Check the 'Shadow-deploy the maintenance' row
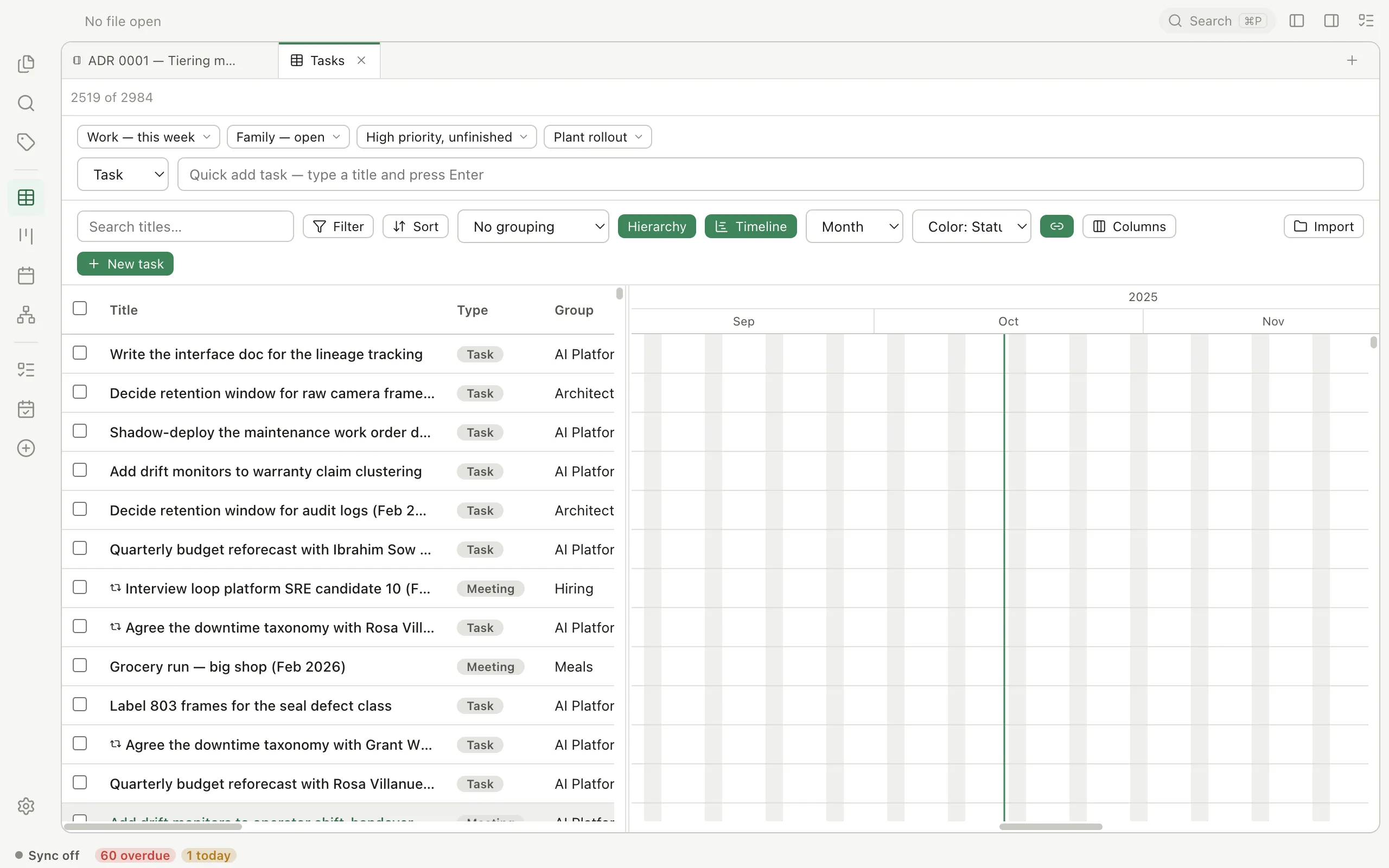This screenshot has width=1389, height=868. (x=80, y=431)
